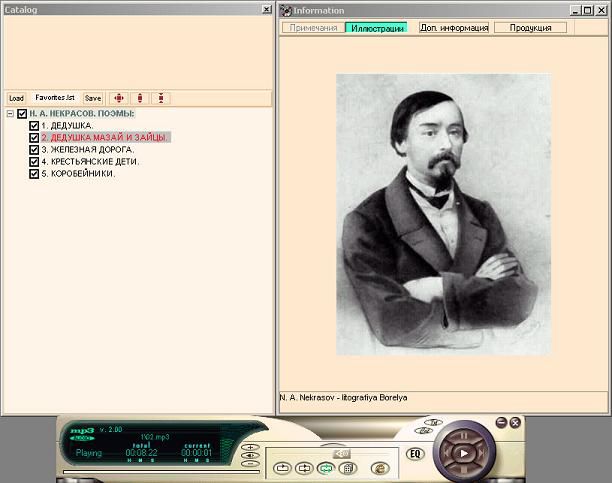This screenshot has width=612, height=483.
Task: Uncheck the "1. ДЕДУШКА." checkbox
Action: tap(34, 126)
